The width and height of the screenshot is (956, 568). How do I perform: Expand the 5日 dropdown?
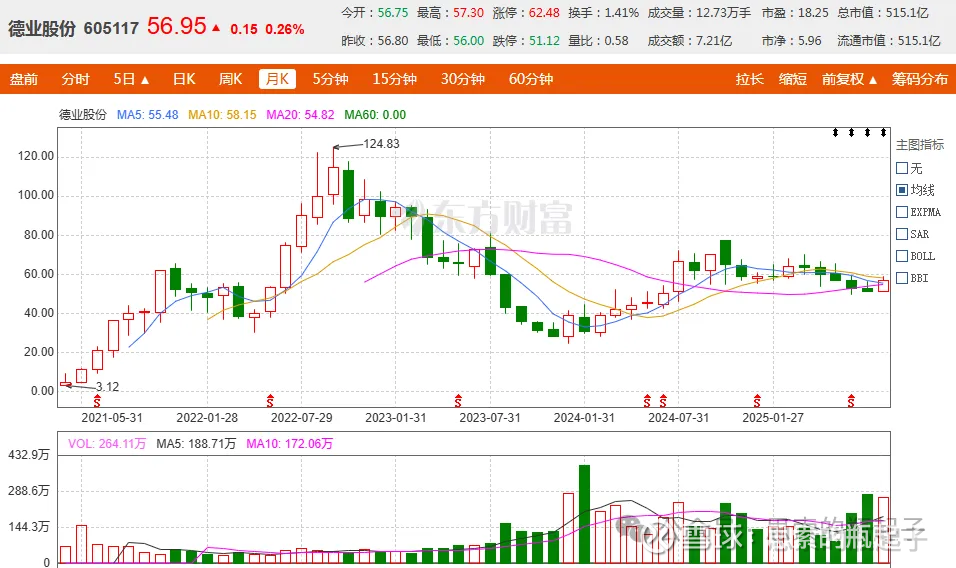point(131,79)
